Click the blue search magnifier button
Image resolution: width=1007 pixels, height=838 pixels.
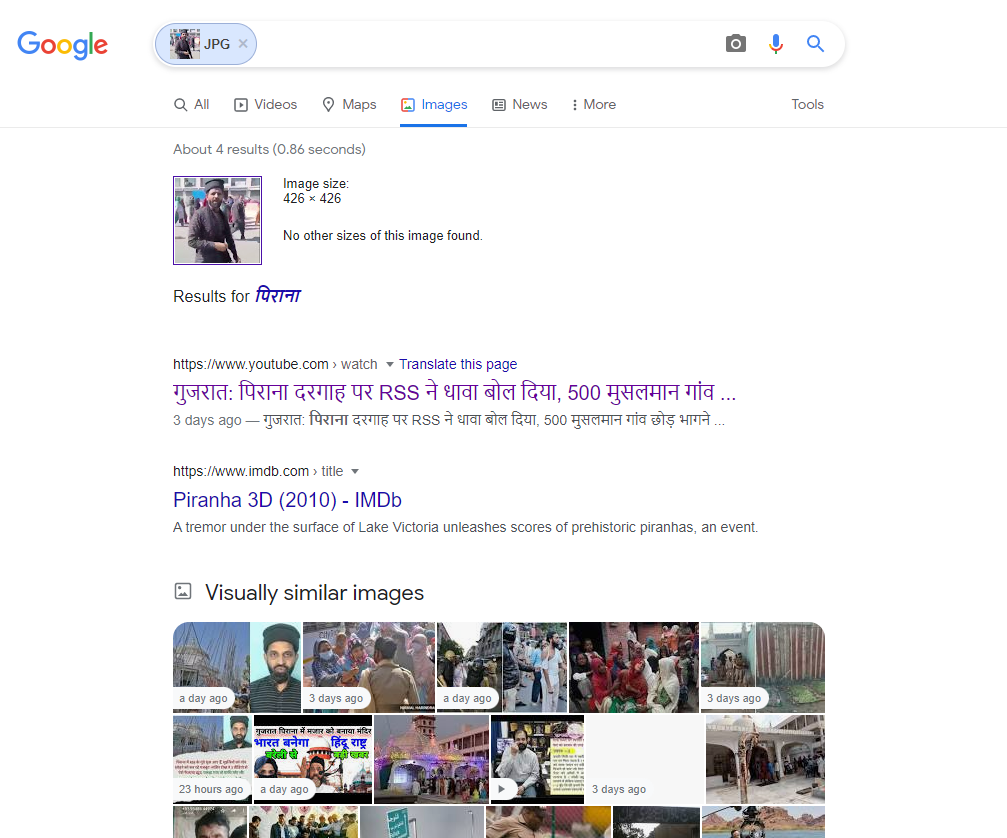click(x=815, y=44)
